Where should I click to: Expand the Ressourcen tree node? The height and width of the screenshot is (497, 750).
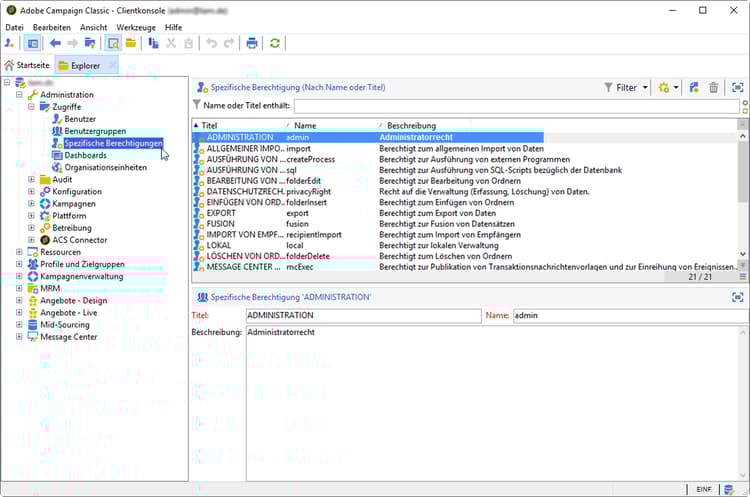19,252
